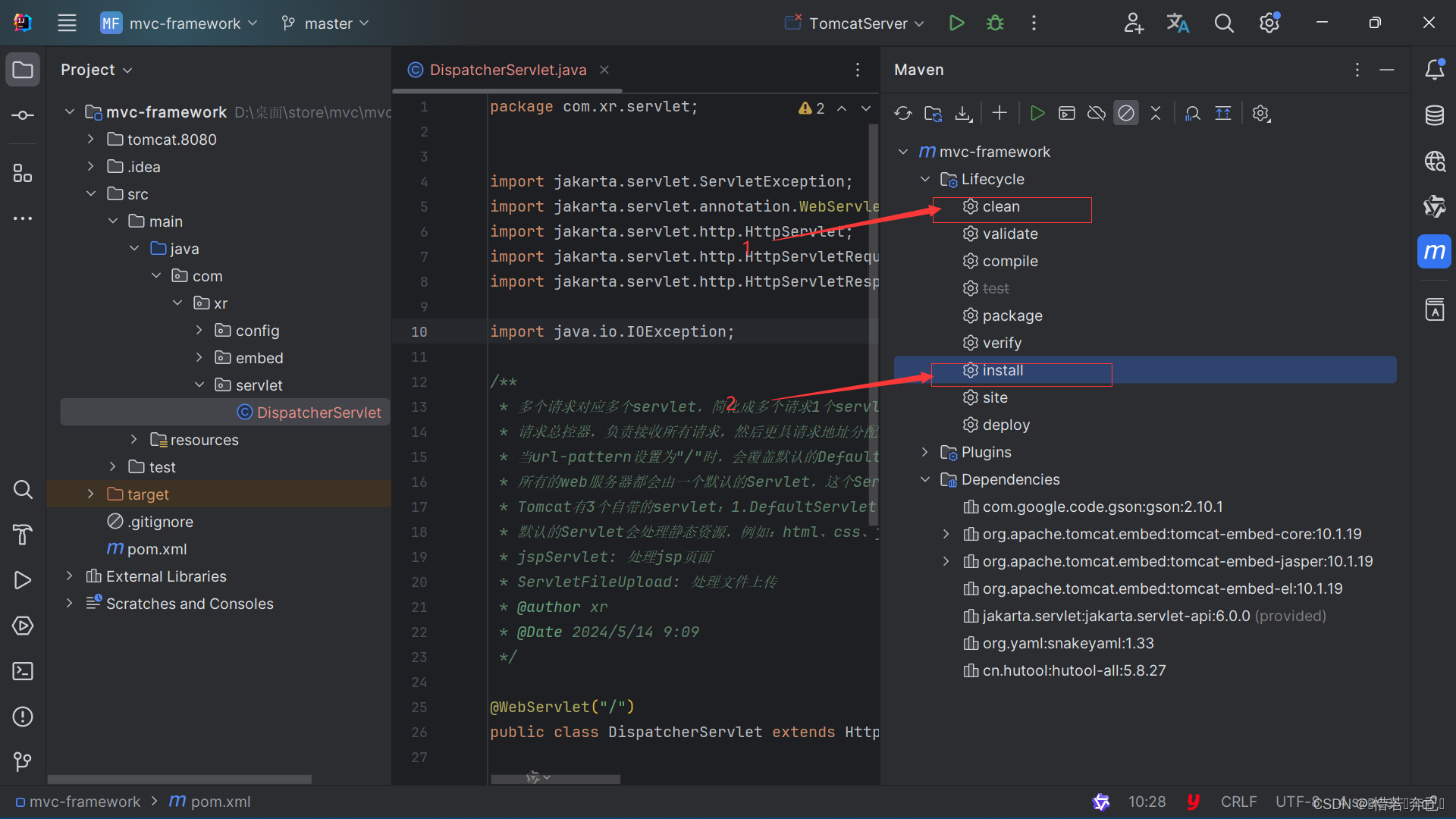This screenshot has width=1456, height=819.
Task: Collapse the Lifecycle node in Maven
Action: 924,179
